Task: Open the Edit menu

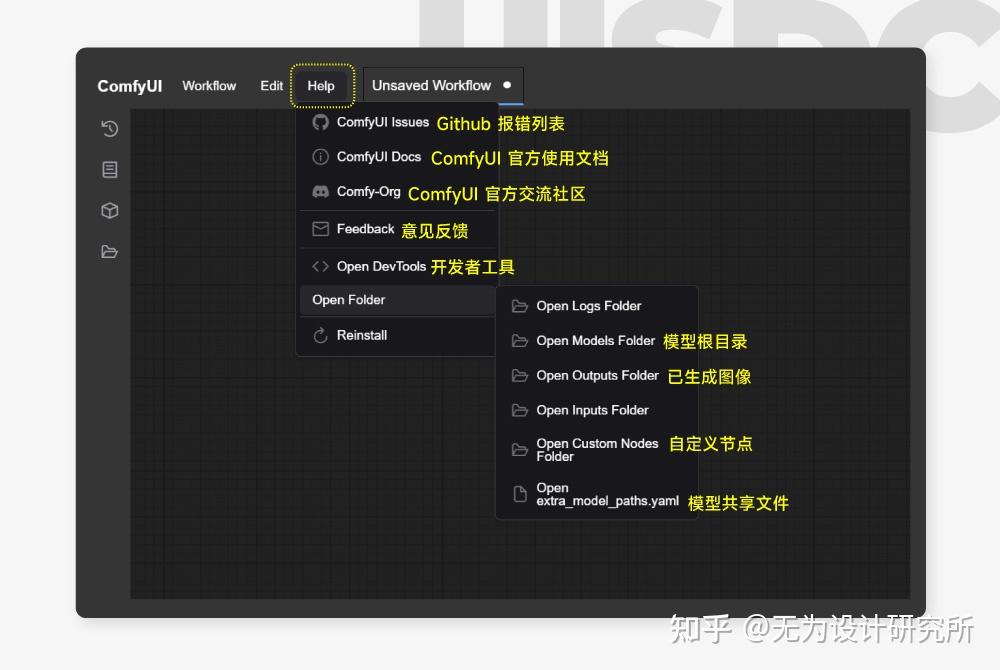Action: click(271, 86)
